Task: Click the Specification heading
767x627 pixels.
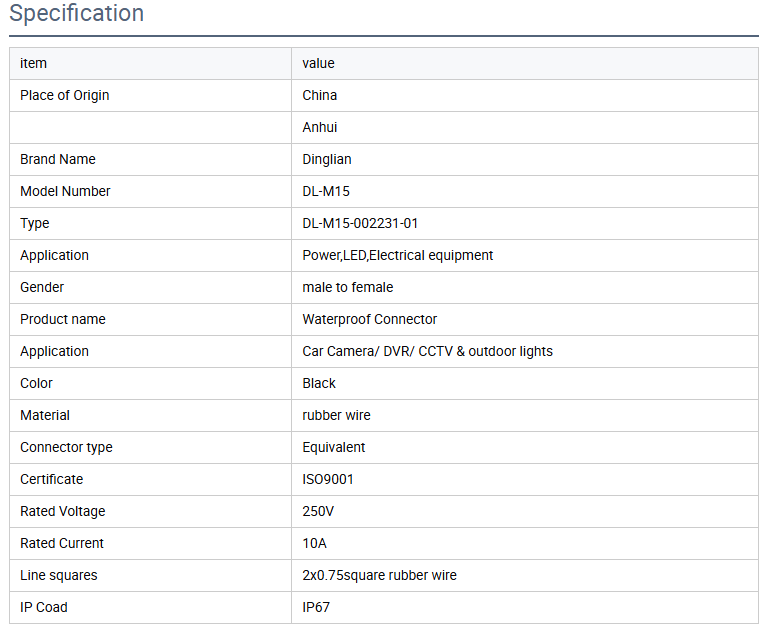Action: 76,14
